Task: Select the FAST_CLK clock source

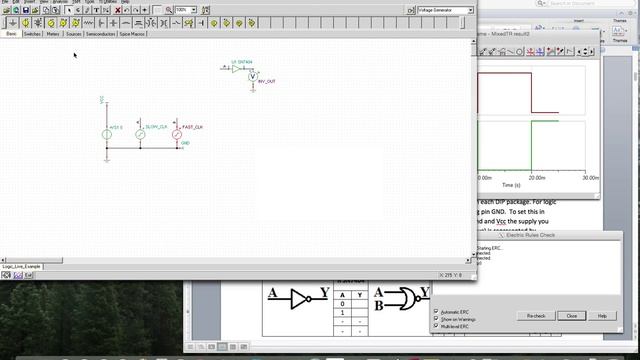Action: [177, 134]
